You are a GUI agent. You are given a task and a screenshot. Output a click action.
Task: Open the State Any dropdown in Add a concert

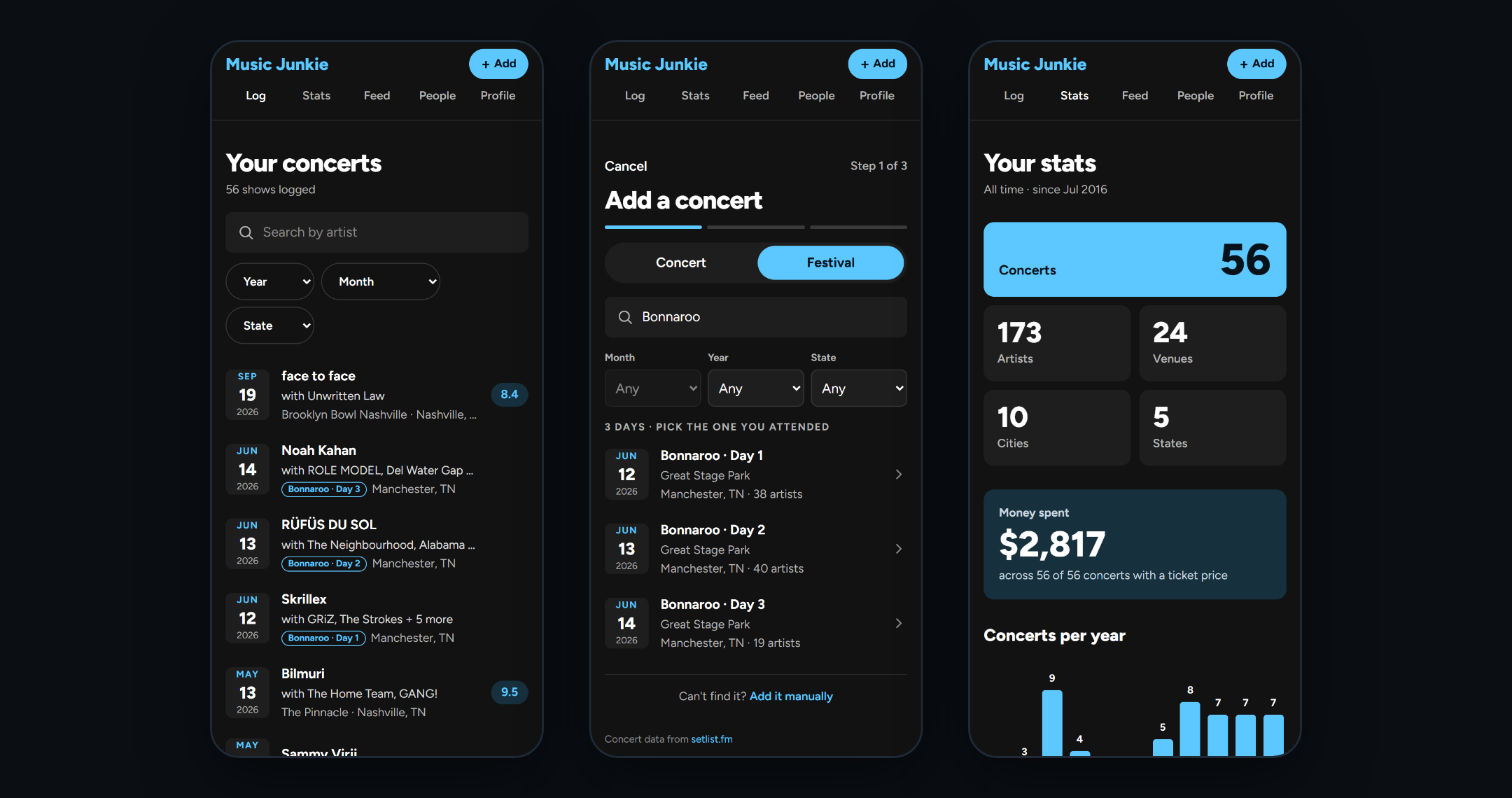[x=859, y=388]
